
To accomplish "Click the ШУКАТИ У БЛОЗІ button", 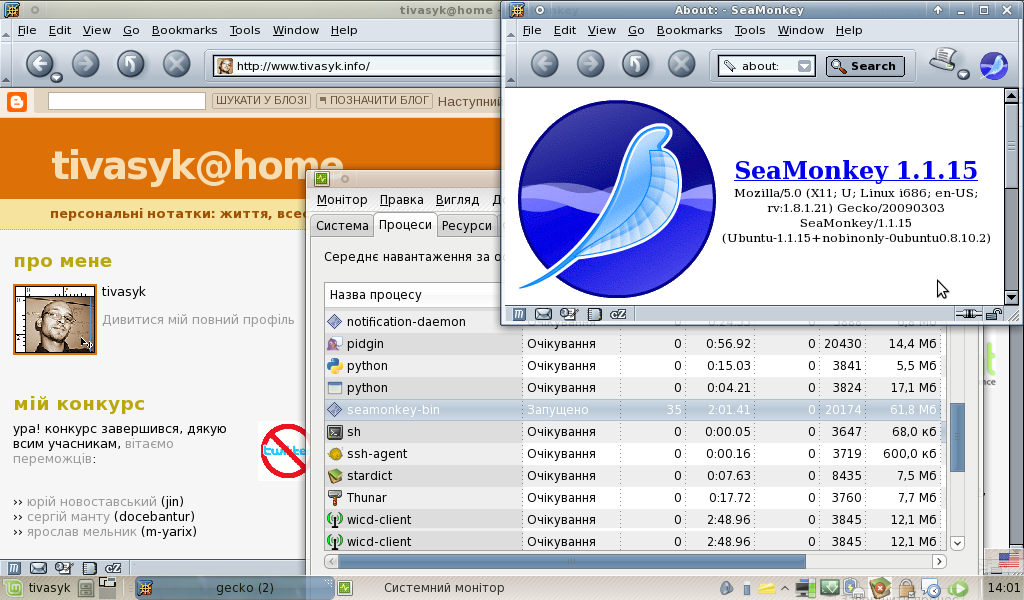I will coord(261,101).
